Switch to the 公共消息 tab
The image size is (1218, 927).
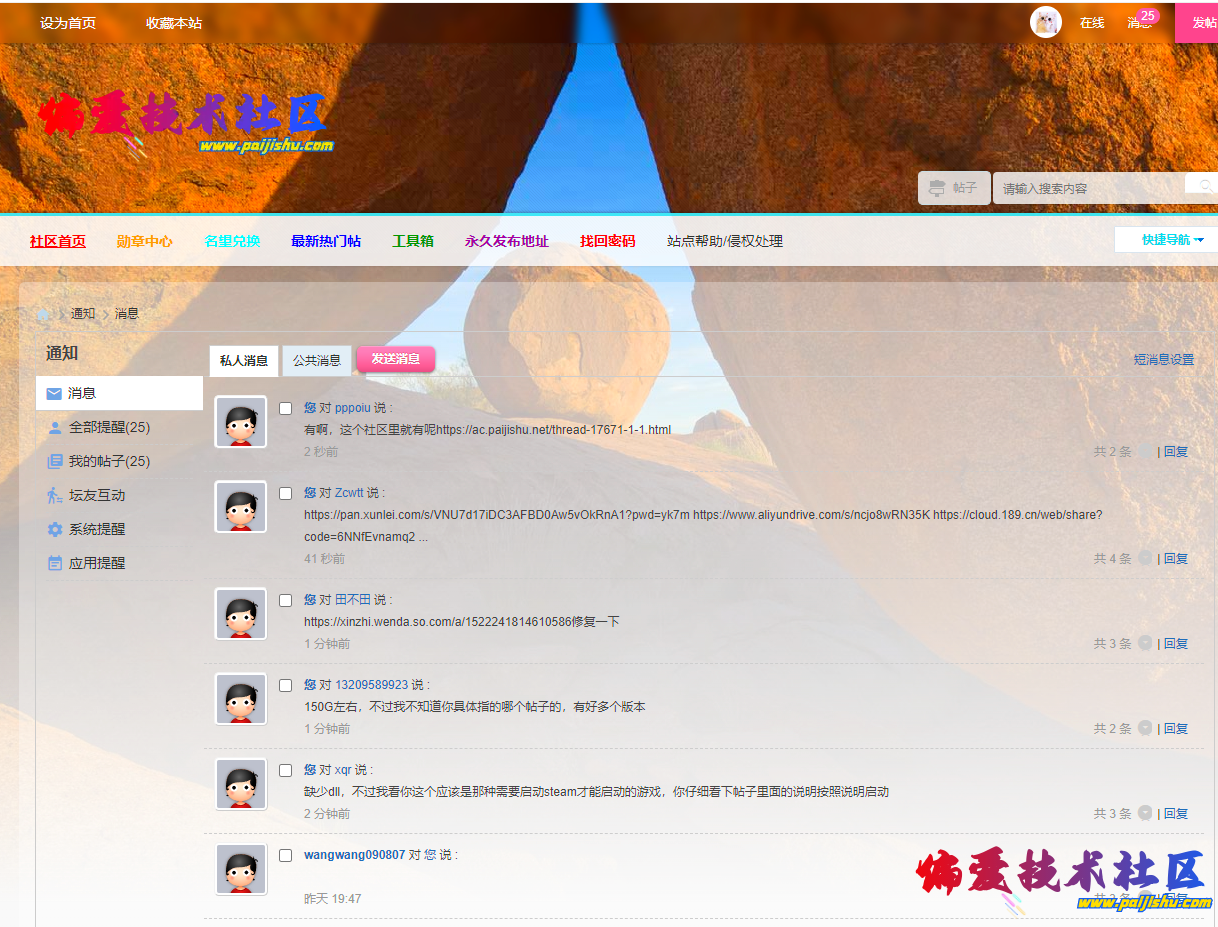(x=317, y=361)
